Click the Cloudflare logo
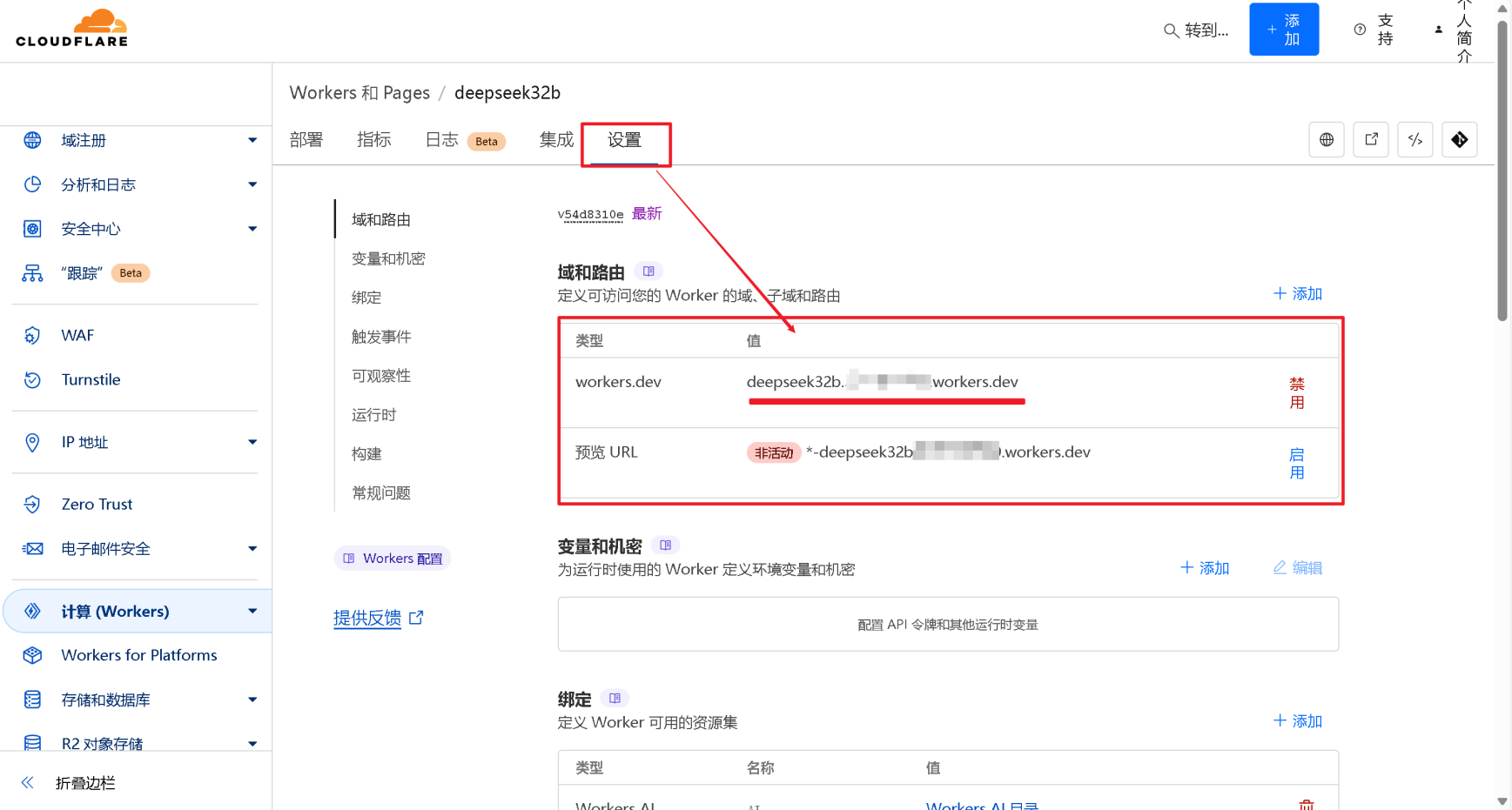The height and width of the screenshot is (810, 1512). coord(72,29)
